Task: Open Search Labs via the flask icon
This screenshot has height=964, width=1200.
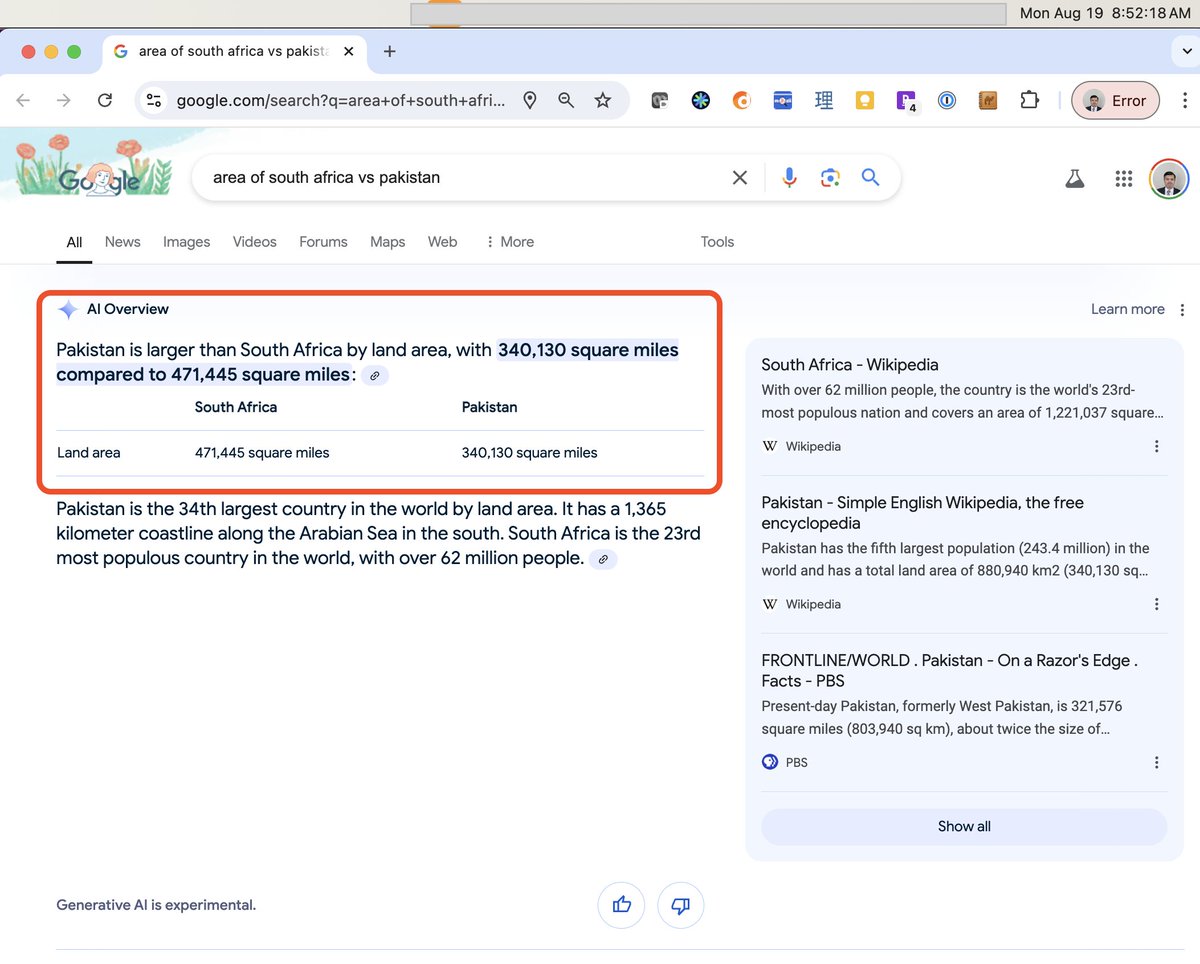Action: coord(1074,177)
